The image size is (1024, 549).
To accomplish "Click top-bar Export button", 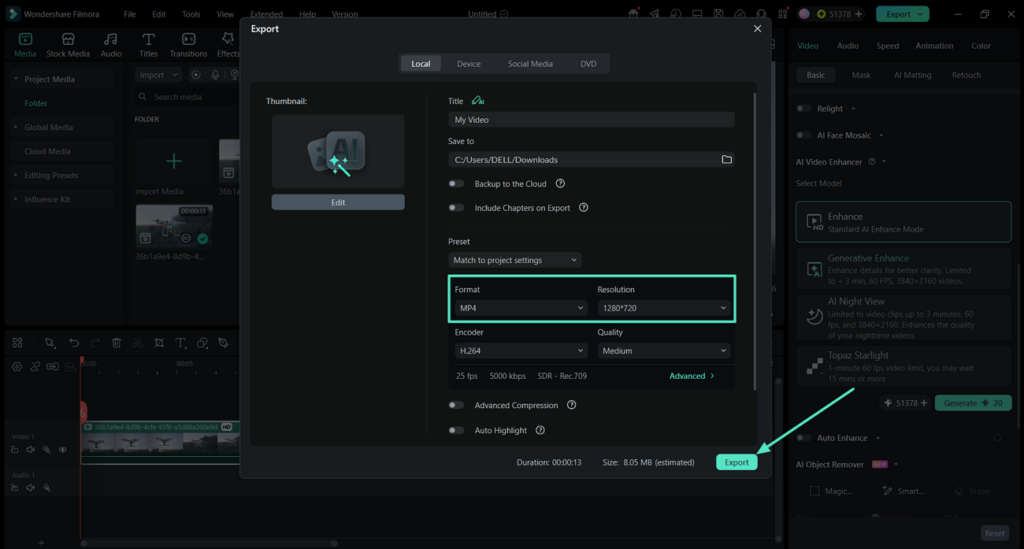I will (x=902, y=14).
